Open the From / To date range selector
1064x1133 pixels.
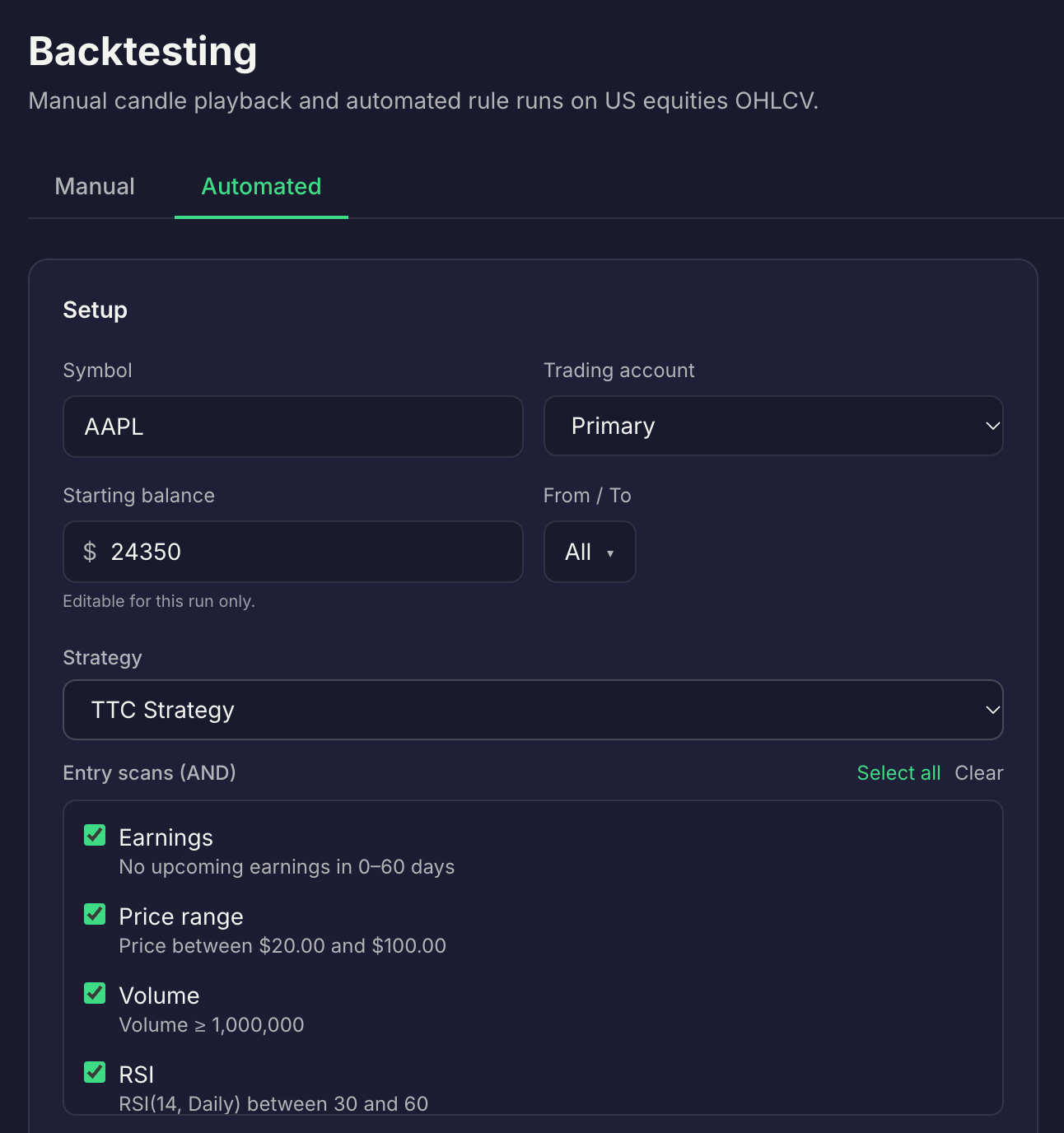click(590, 552)
